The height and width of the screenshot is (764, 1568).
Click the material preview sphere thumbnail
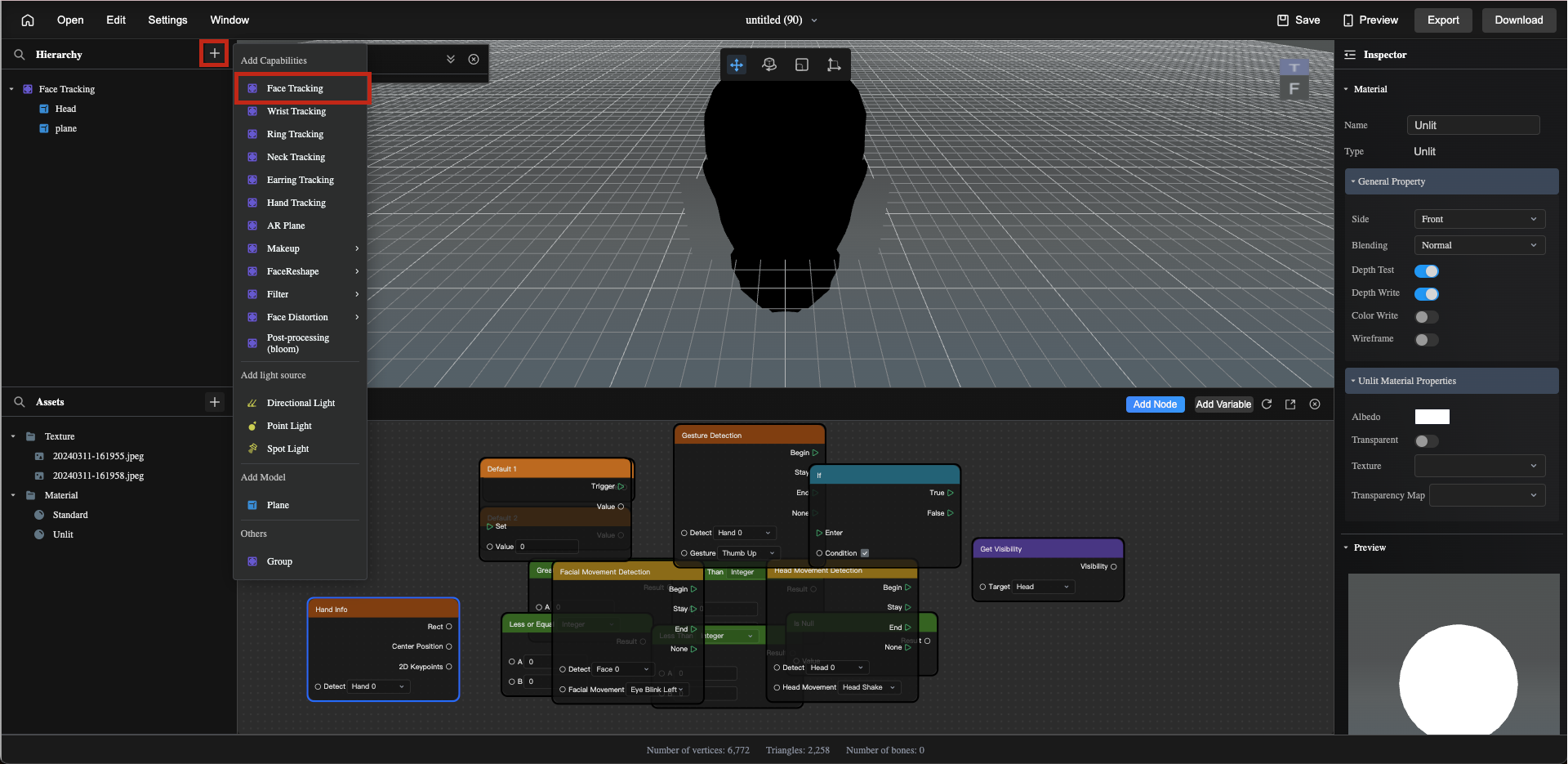click(x=1458, y=678)
